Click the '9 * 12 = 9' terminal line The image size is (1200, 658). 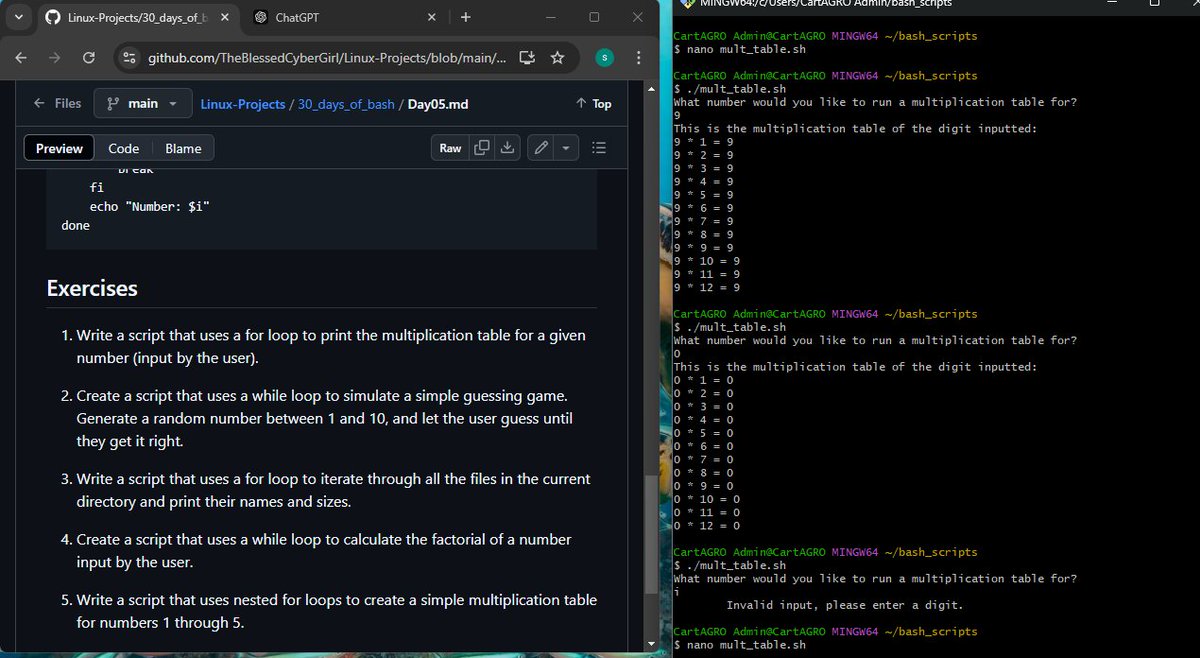pos(707,287)
